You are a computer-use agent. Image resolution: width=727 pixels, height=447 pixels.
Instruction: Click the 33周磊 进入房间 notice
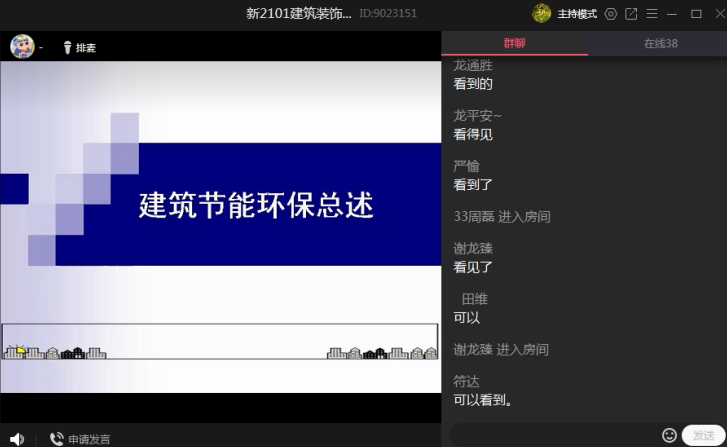coord(502,217)
